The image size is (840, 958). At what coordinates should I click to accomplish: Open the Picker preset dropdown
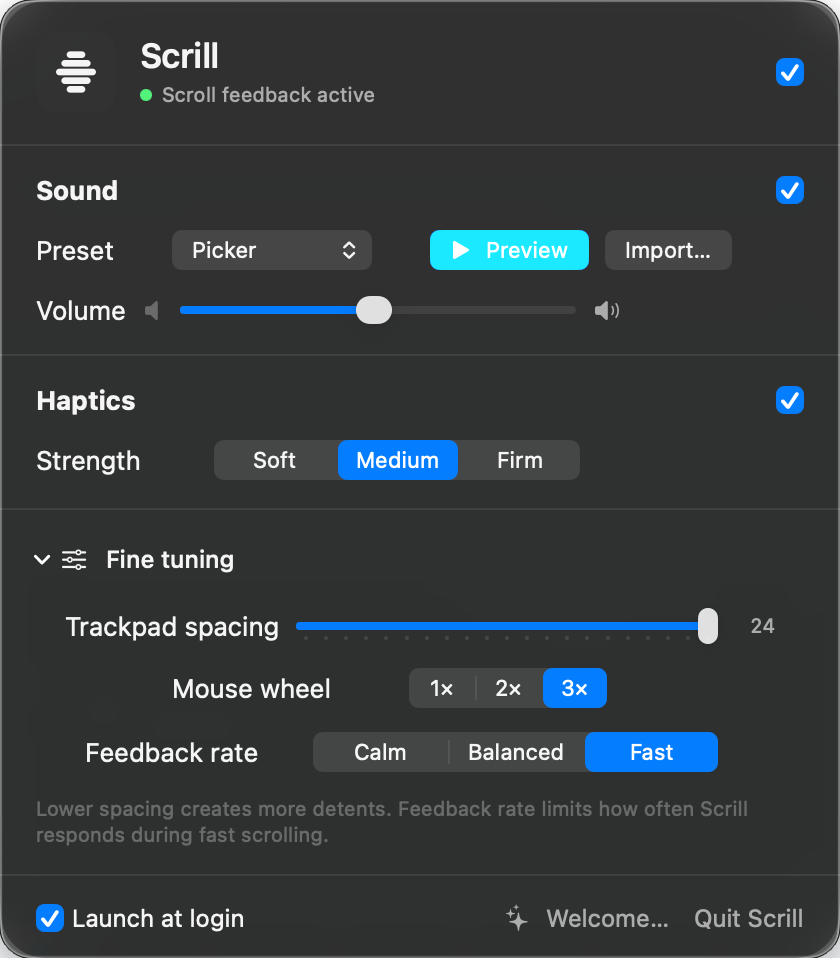pos(272,250)
